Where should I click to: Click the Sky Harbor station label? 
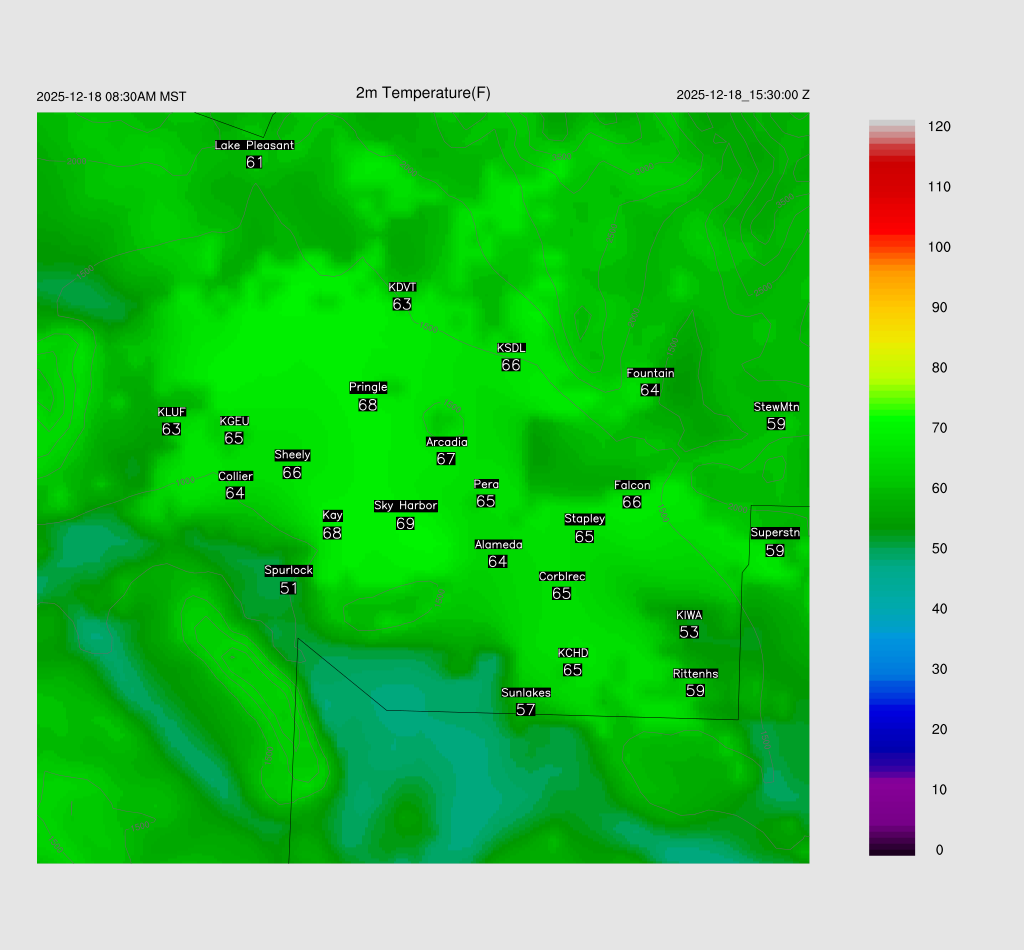click(405, 506)
